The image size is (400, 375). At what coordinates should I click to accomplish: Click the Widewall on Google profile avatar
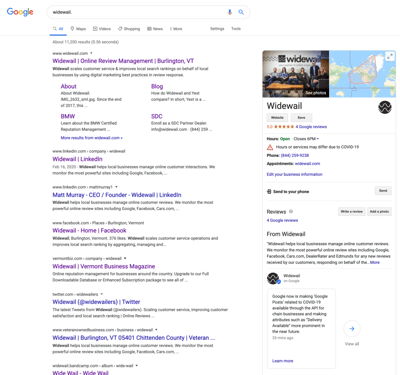(x=273, y=278)
